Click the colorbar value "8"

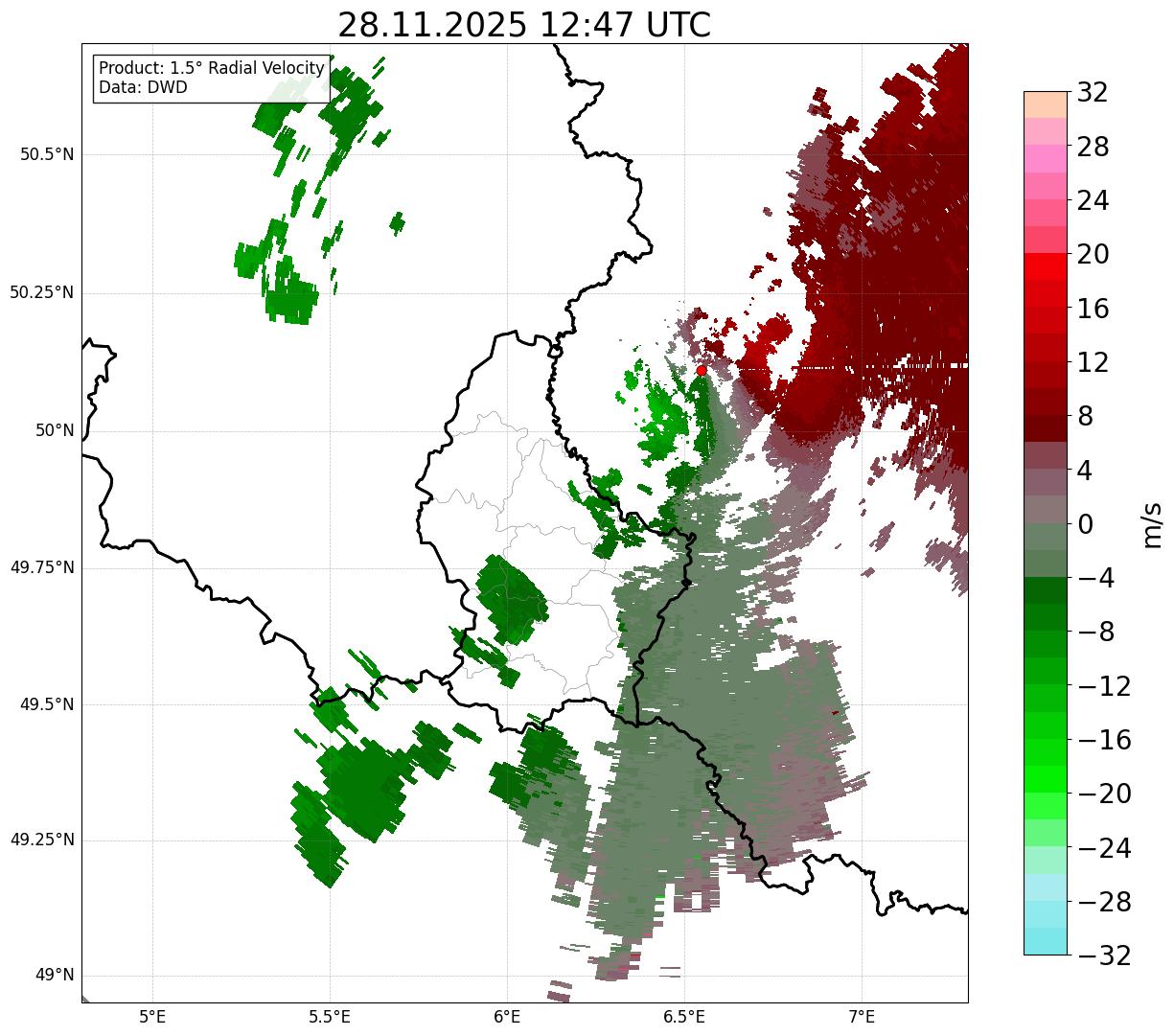click(x=1085, y=416)
